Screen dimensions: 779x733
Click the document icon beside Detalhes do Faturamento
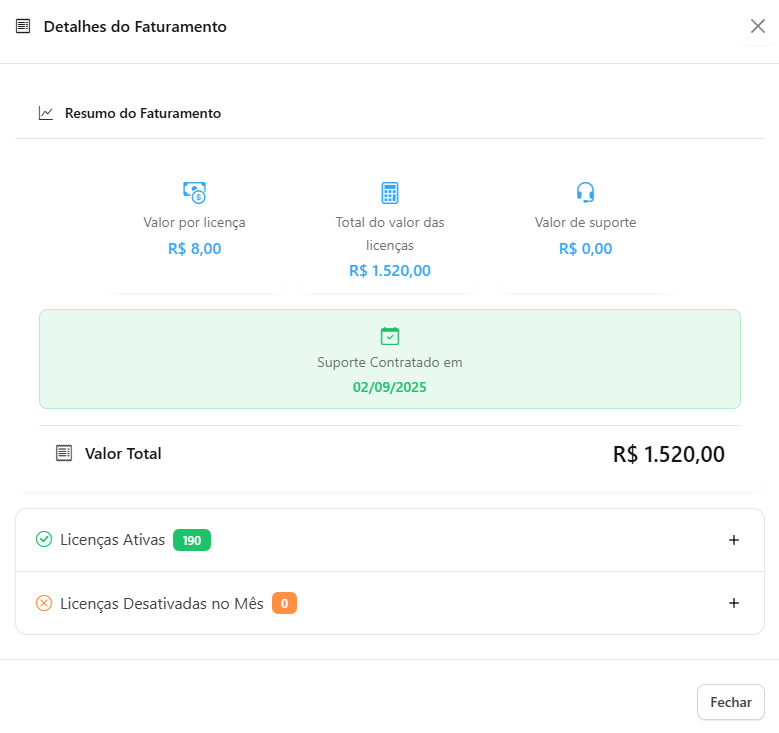23,26
